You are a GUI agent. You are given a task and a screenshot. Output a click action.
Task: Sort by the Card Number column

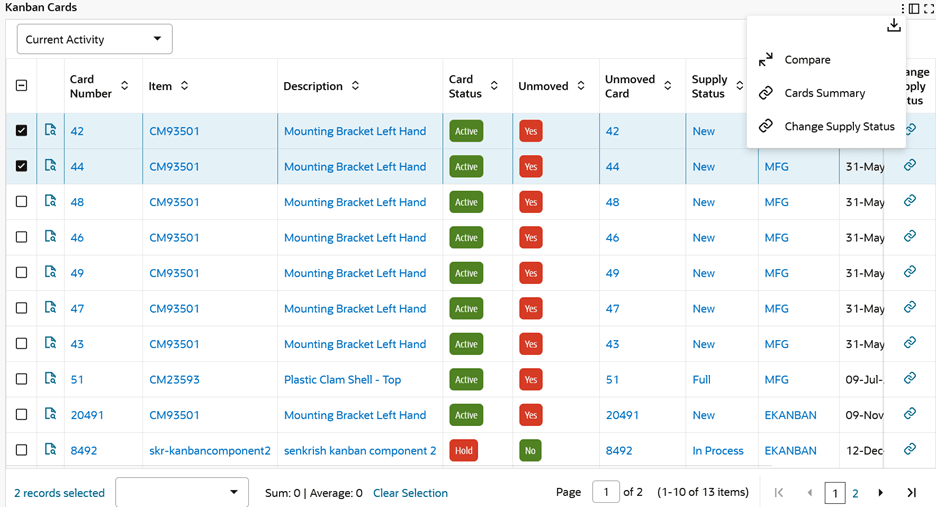coord(125,85)
